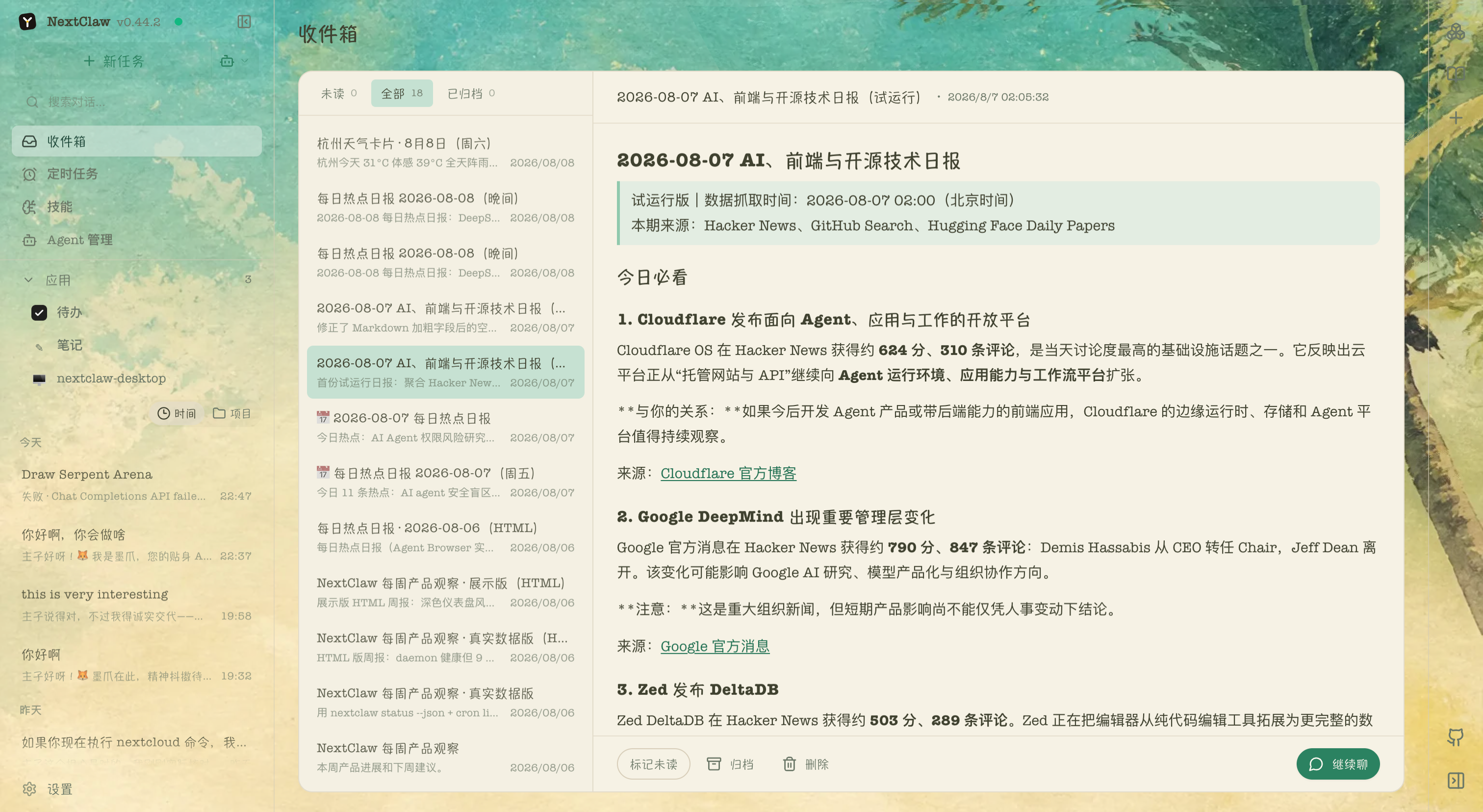Click the 标记未读 button
Screen dimensions: 1483x812
click(x=653, y=764)
